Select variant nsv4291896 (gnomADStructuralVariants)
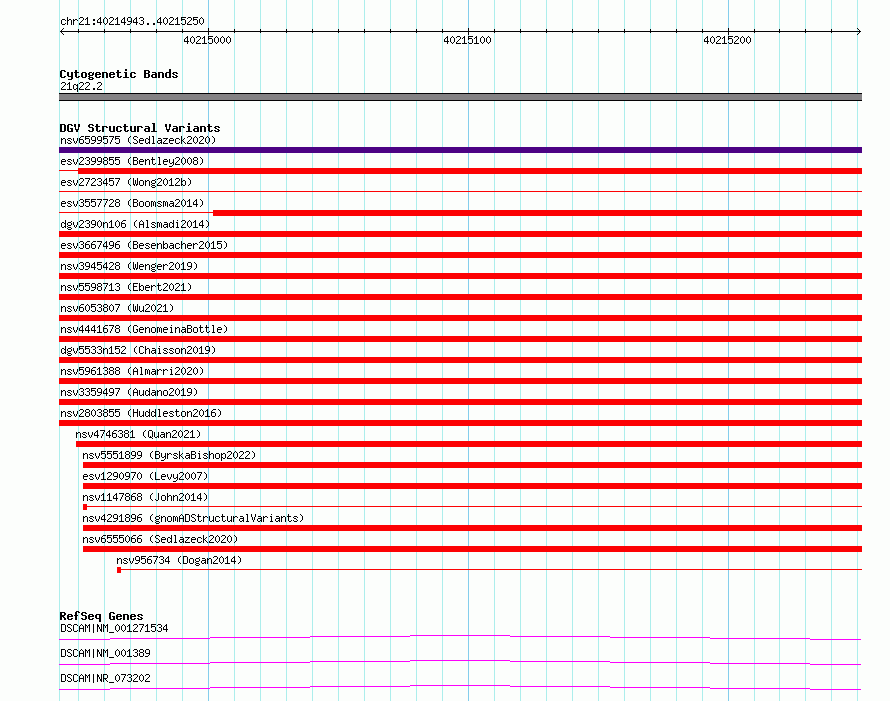Image resolution: width=890 pixels, height=701 pixels. (x=193, y=518)
